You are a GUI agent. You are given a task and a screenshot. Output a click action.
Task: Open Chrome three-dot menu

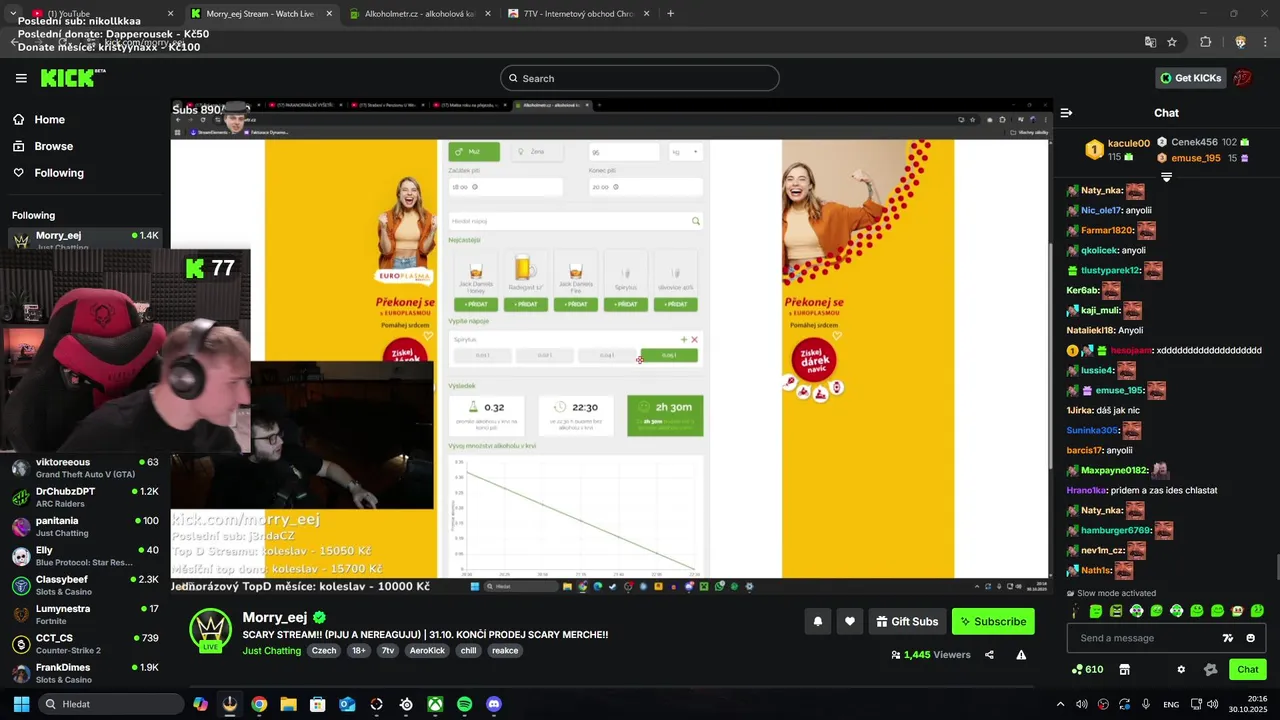[1265, 42]
